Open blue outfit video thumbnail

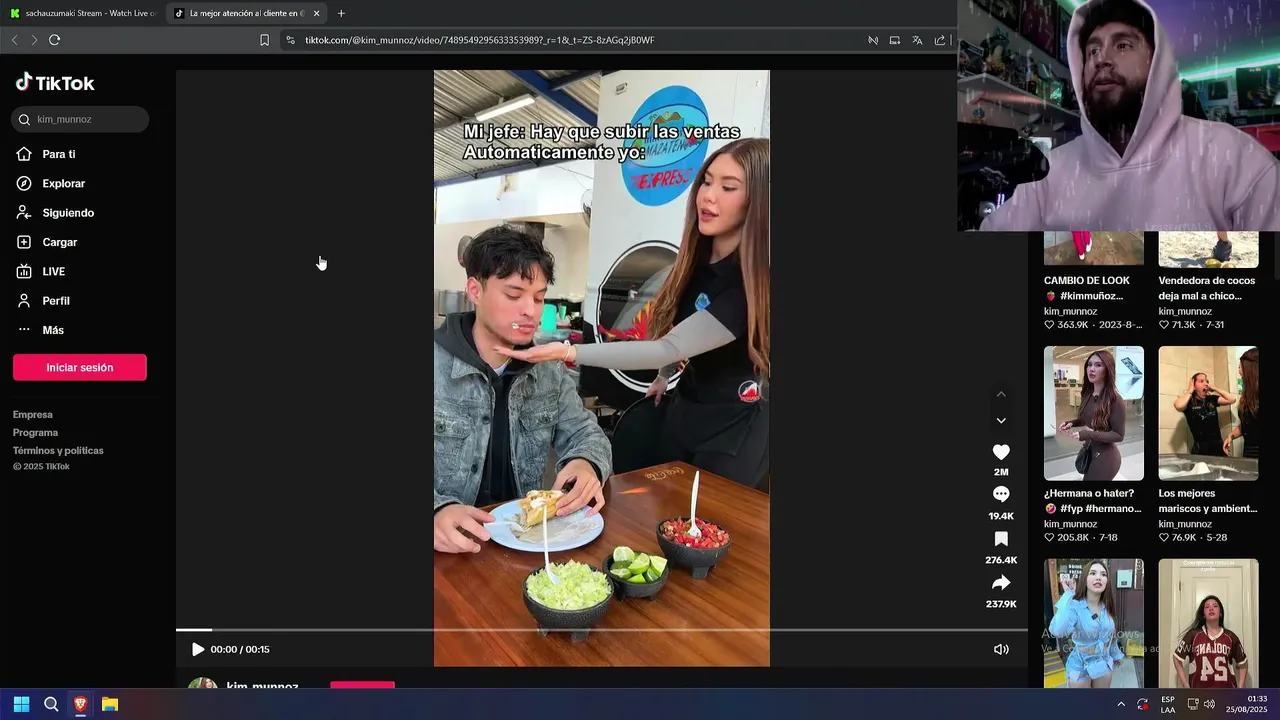(x=1094, y=623)
